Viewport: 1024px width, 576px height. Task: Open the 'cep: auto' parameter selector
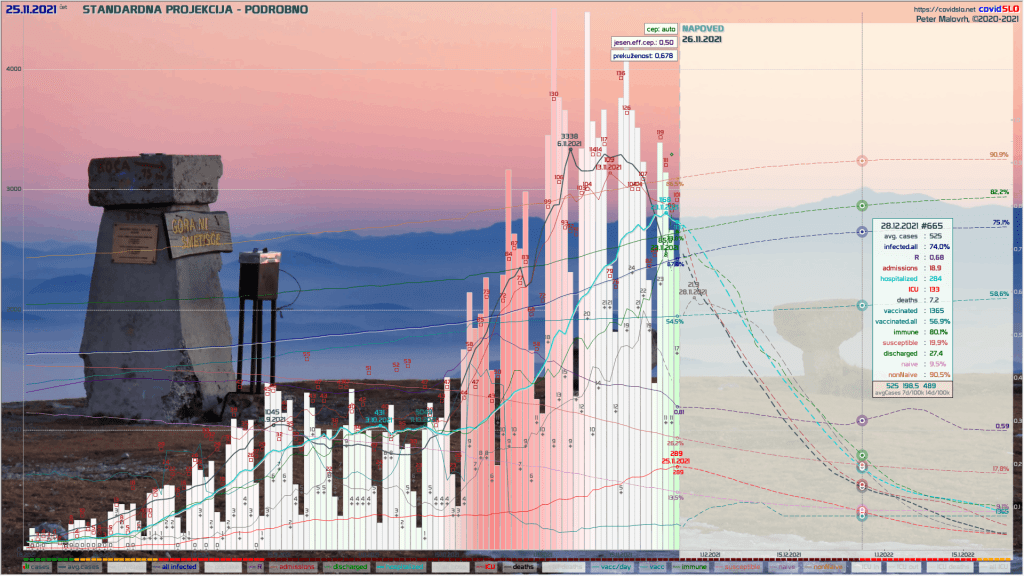(x=660, y=30)
